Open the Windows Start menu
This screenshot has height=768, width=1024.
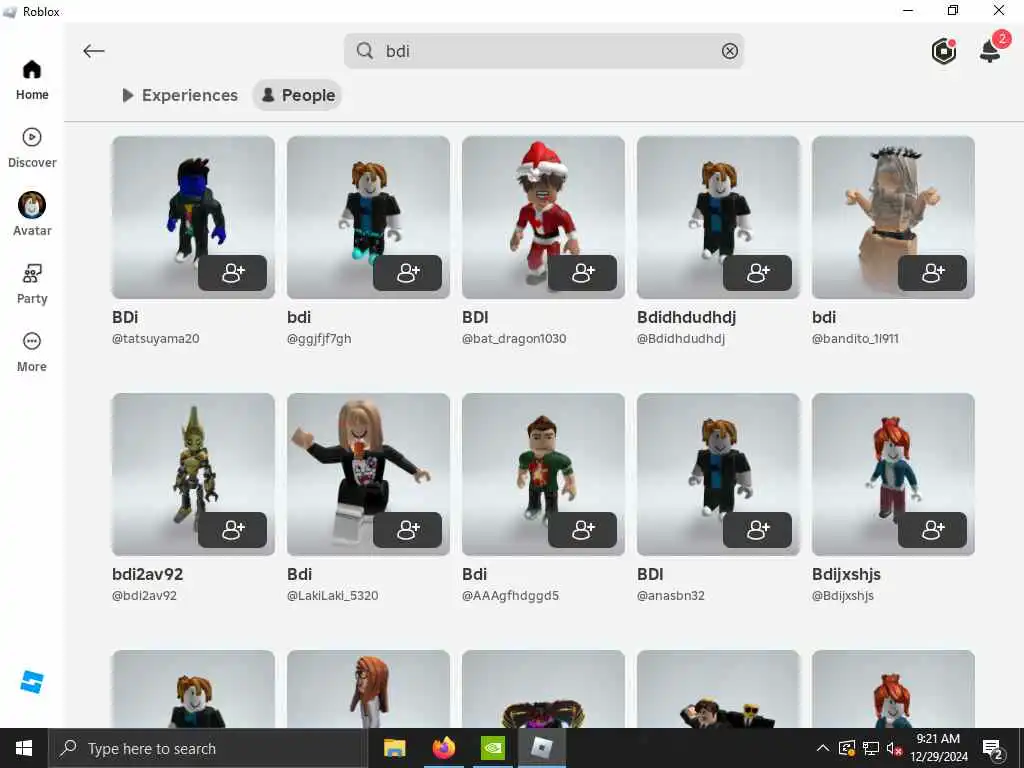pos(24,748)
